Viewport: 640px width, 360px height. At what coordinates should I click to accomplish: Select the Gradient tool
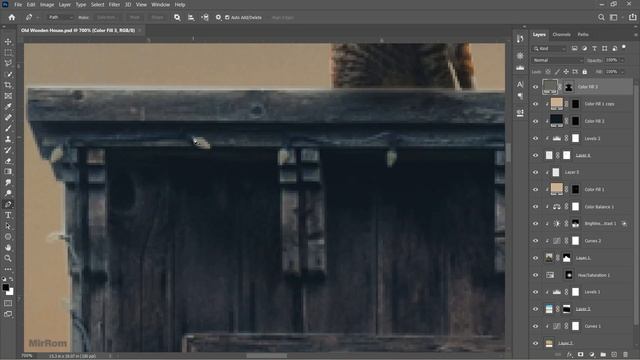pos(8,171)
